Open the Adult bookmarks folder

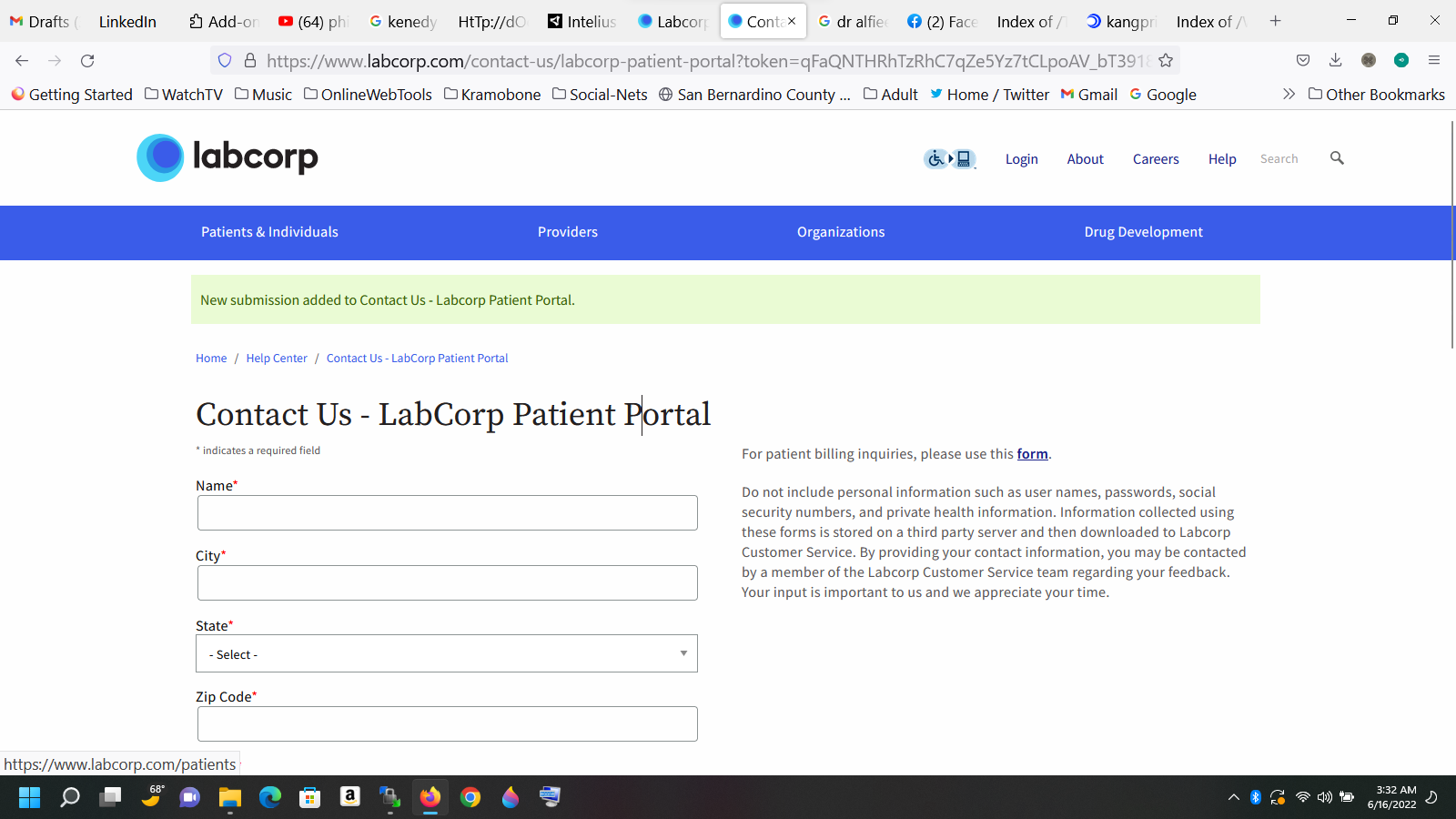(x=891, y=94)
